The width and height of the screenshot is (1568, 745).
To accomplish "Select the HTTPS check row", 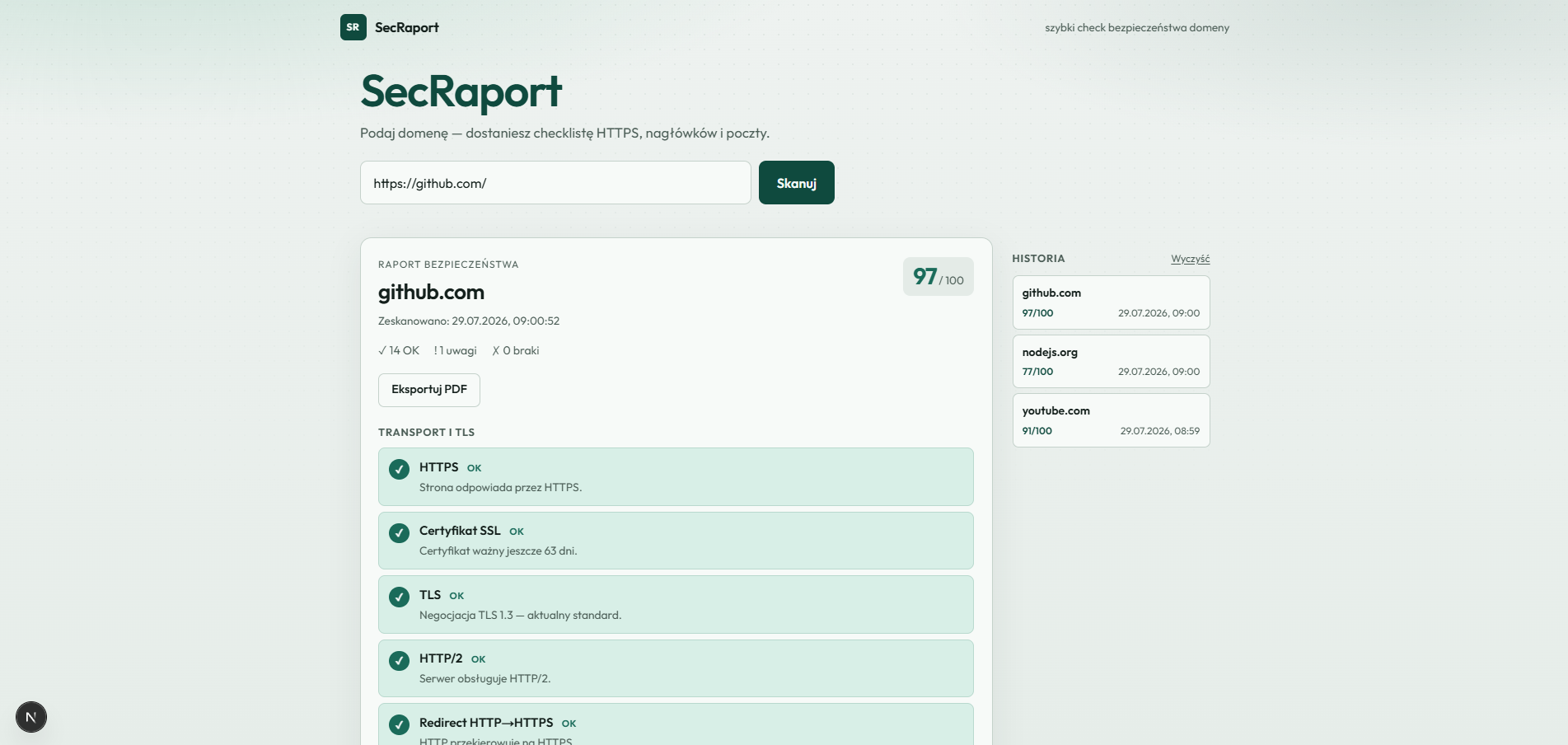I will point(676,477).
